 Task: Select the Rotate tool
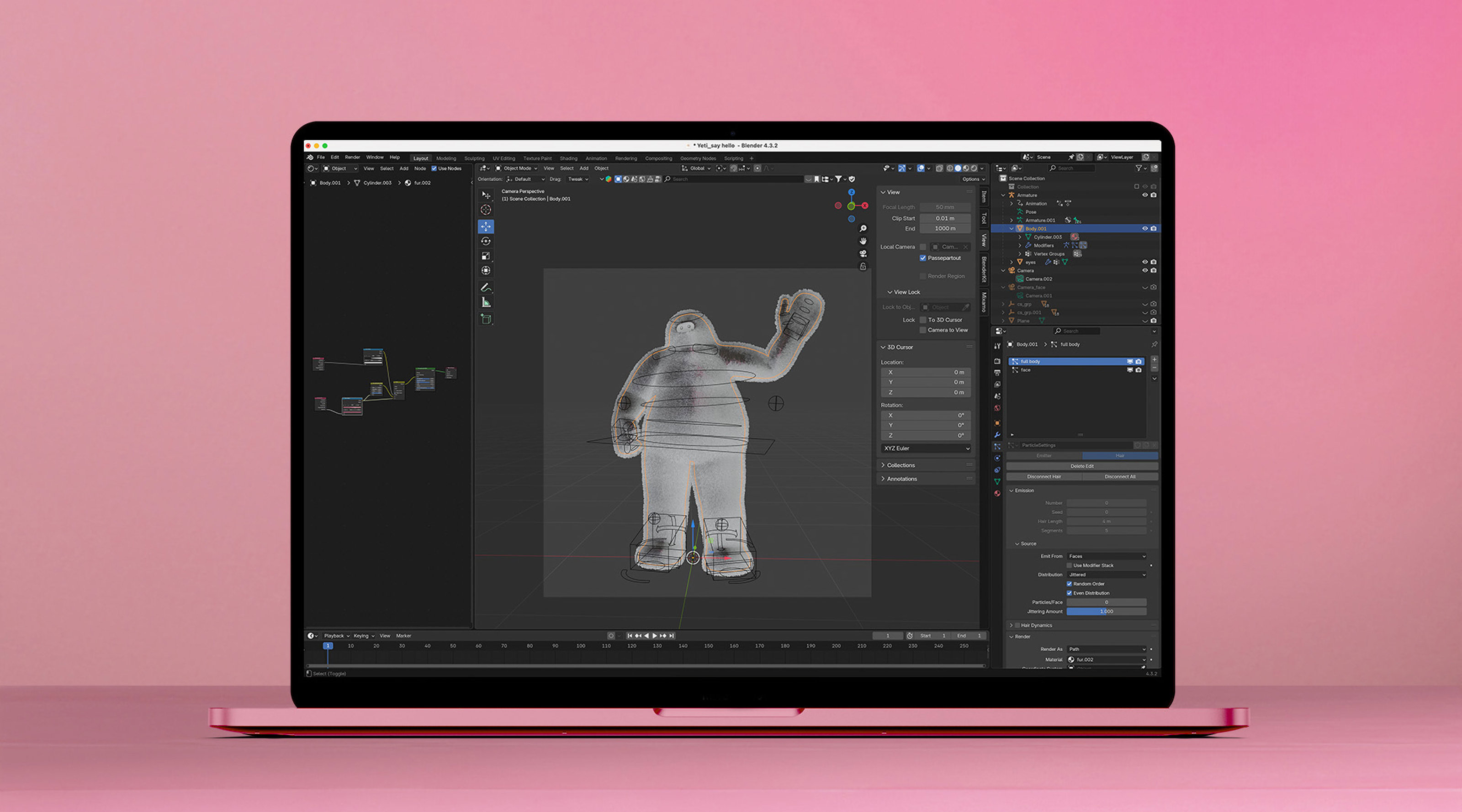(x=486, y=241)
